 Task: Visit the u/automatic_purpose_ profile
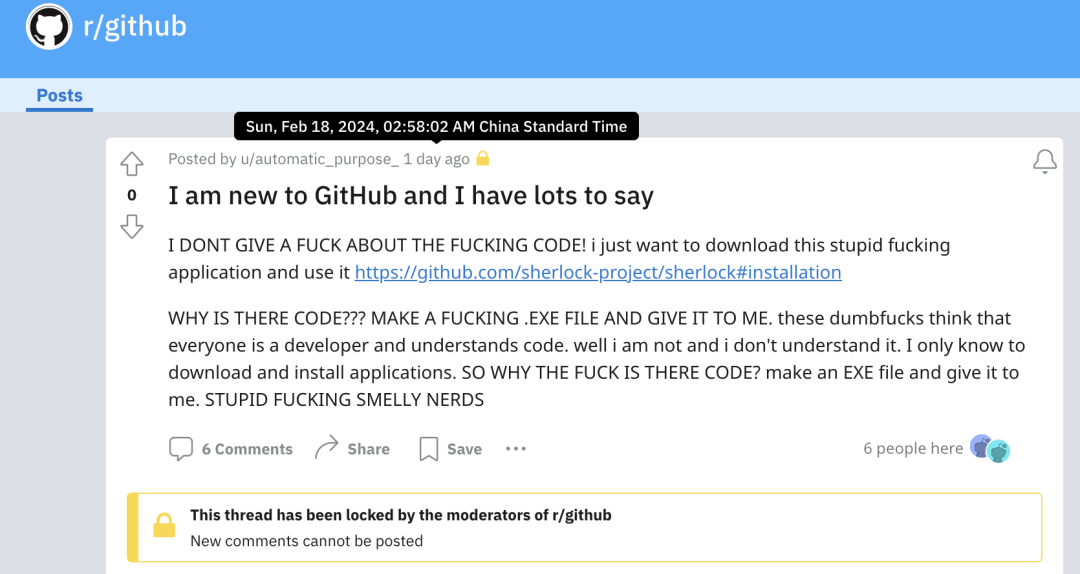[x=320, y=159]
